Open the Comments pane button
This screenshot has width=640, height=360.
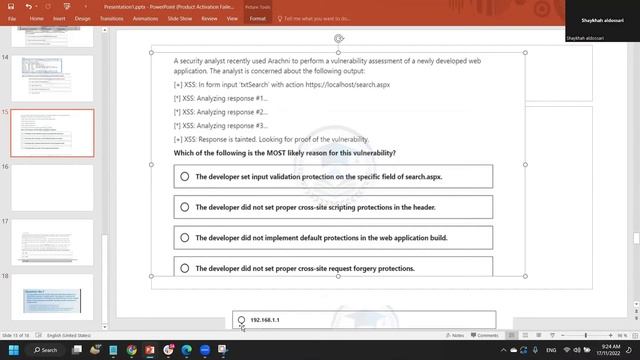(x=484, y=335)
